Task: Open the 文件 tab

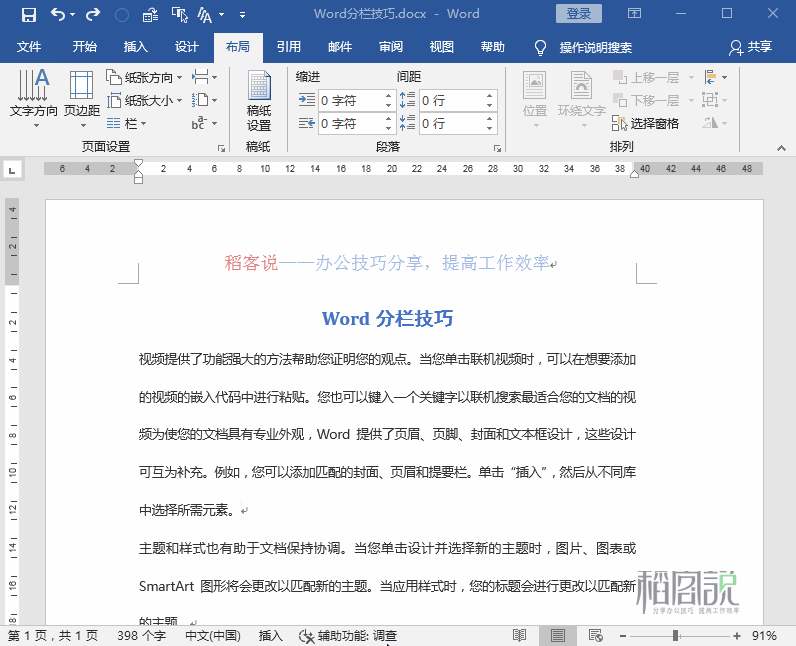Action: 28,47
